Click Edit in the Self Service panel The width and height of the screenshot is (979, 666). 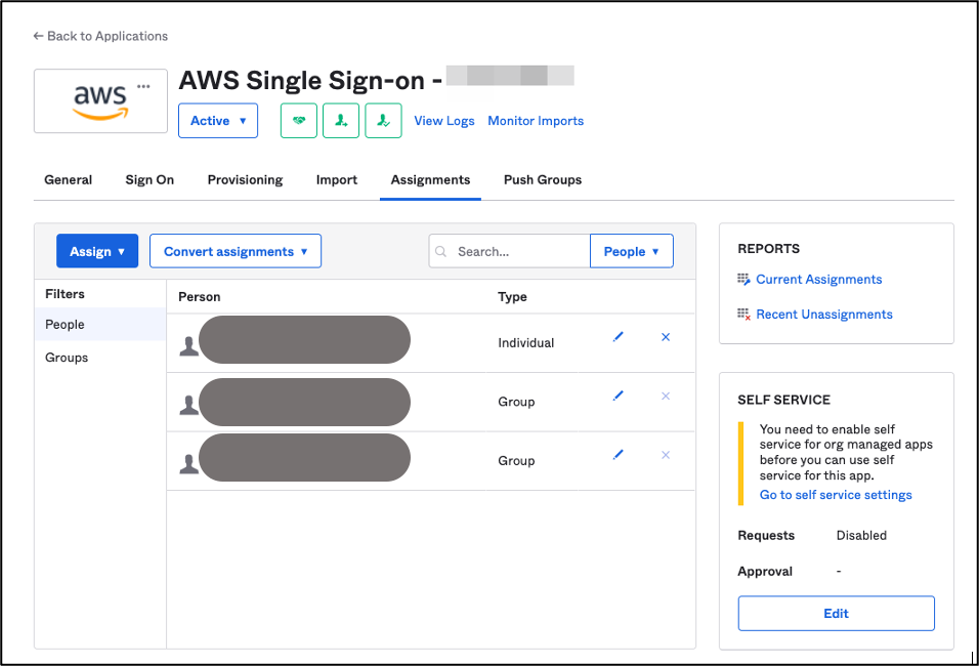(x=836, y=613)
